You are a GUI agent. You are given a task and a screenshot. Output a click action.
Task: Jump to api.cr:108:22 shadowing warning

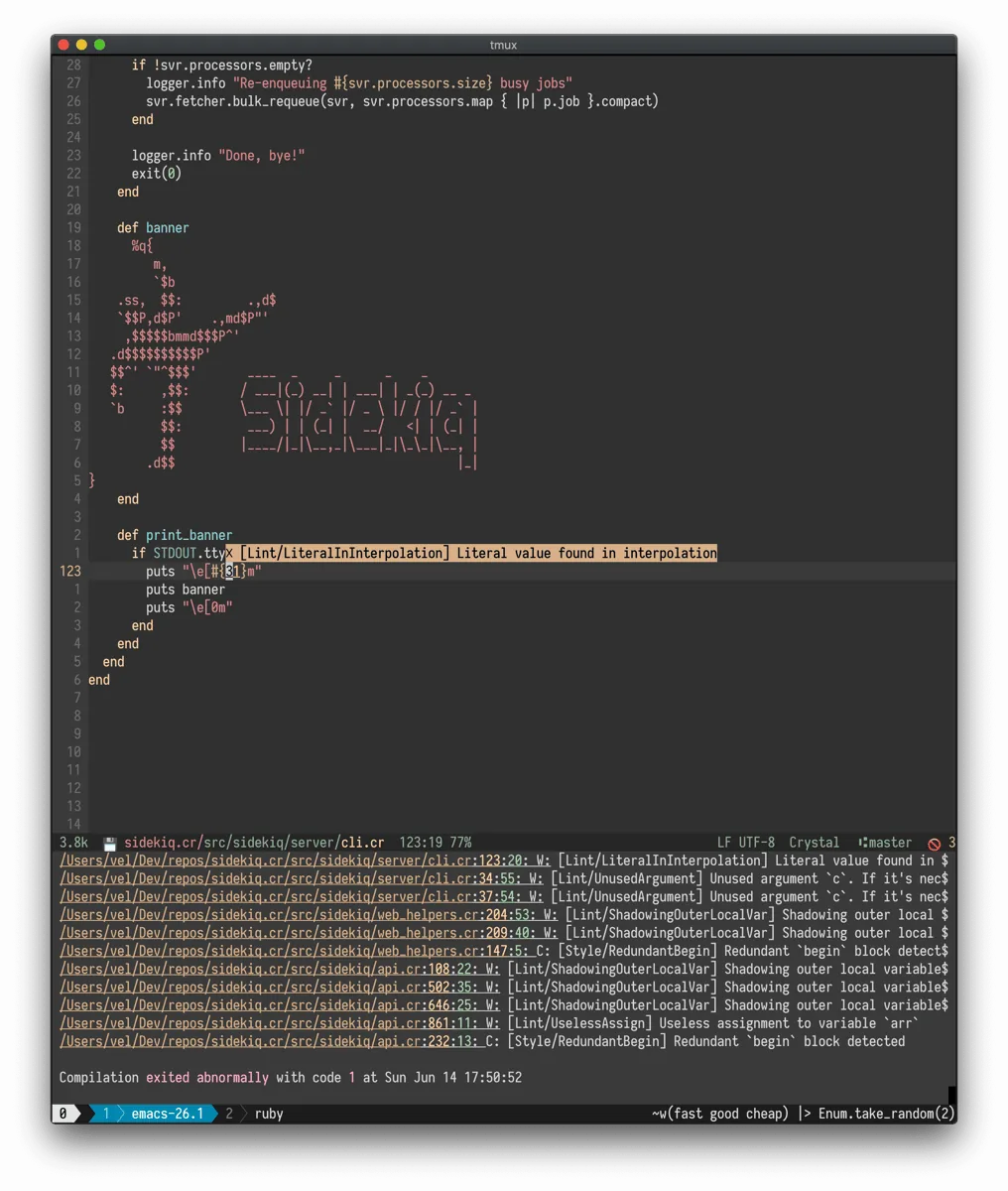279,969
